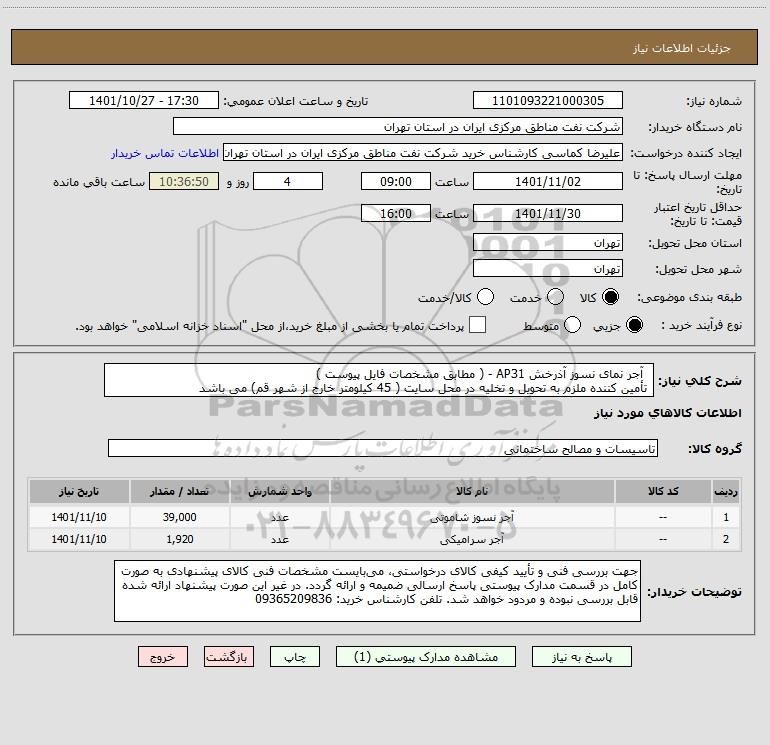Click the buyer organization name field
This screenshot has height=745, width=770.
(x=398, y=127)
